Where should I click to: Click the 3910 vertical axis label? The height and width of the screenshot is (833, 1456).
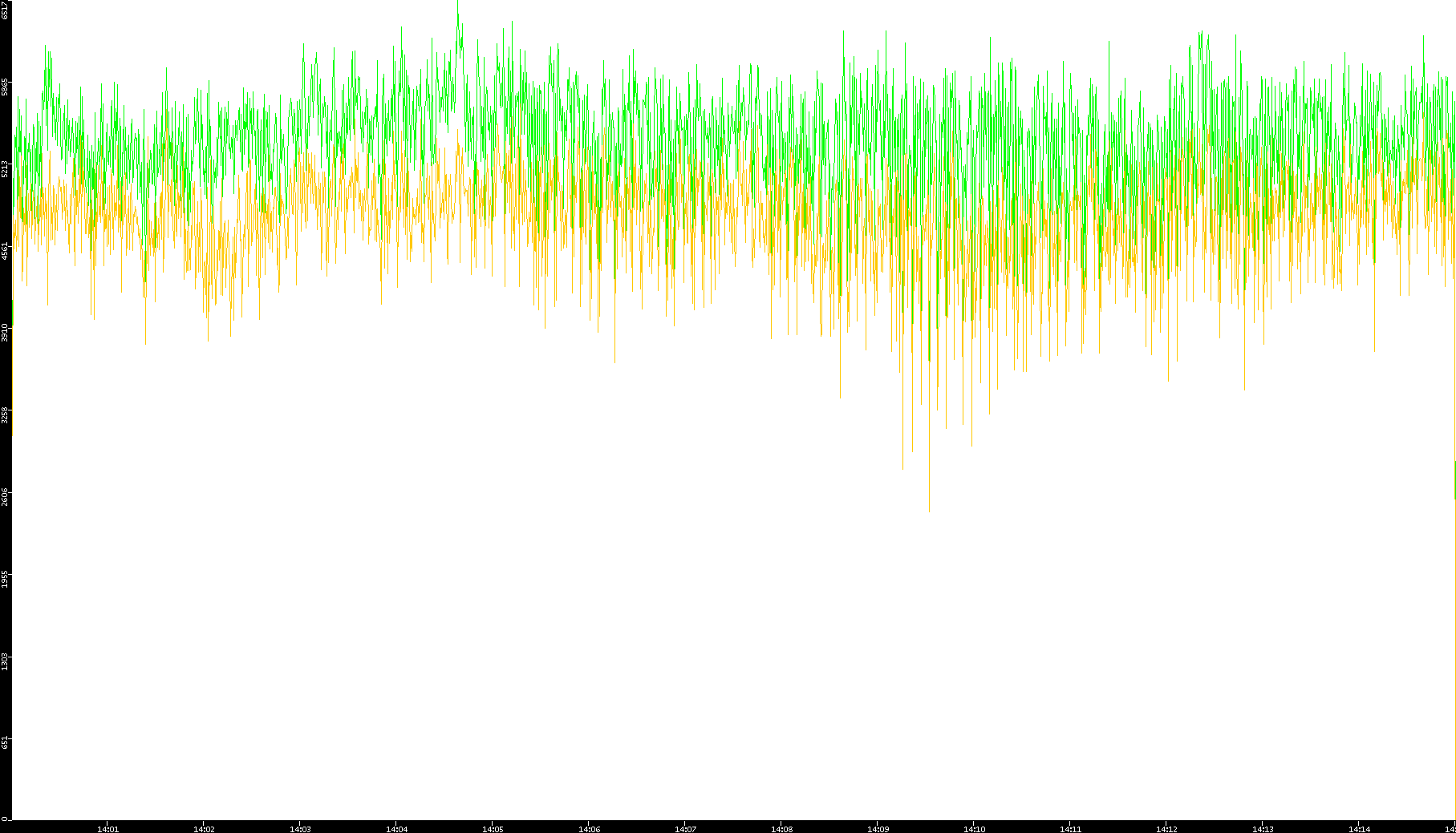tap(6, 332)
